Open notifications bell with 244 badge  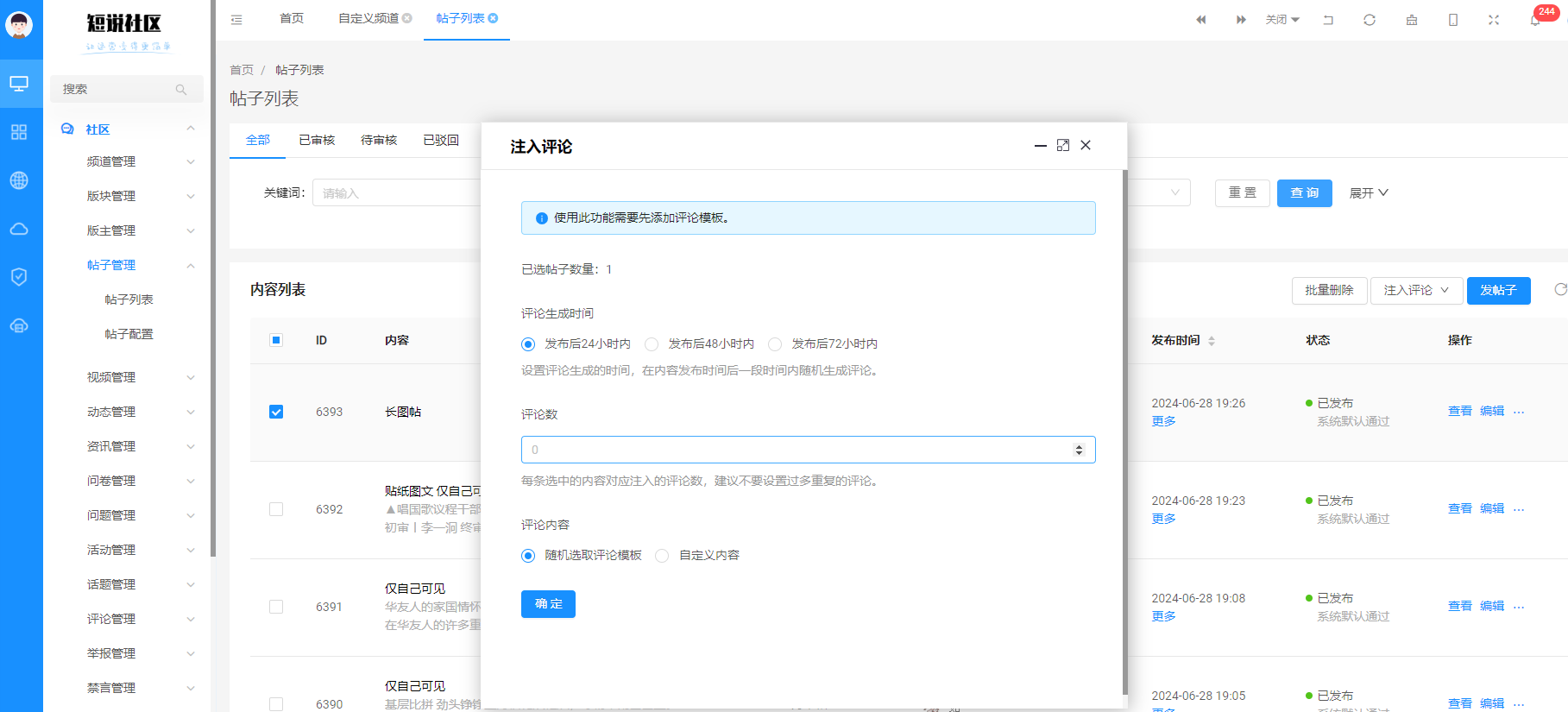(1536, 19)
